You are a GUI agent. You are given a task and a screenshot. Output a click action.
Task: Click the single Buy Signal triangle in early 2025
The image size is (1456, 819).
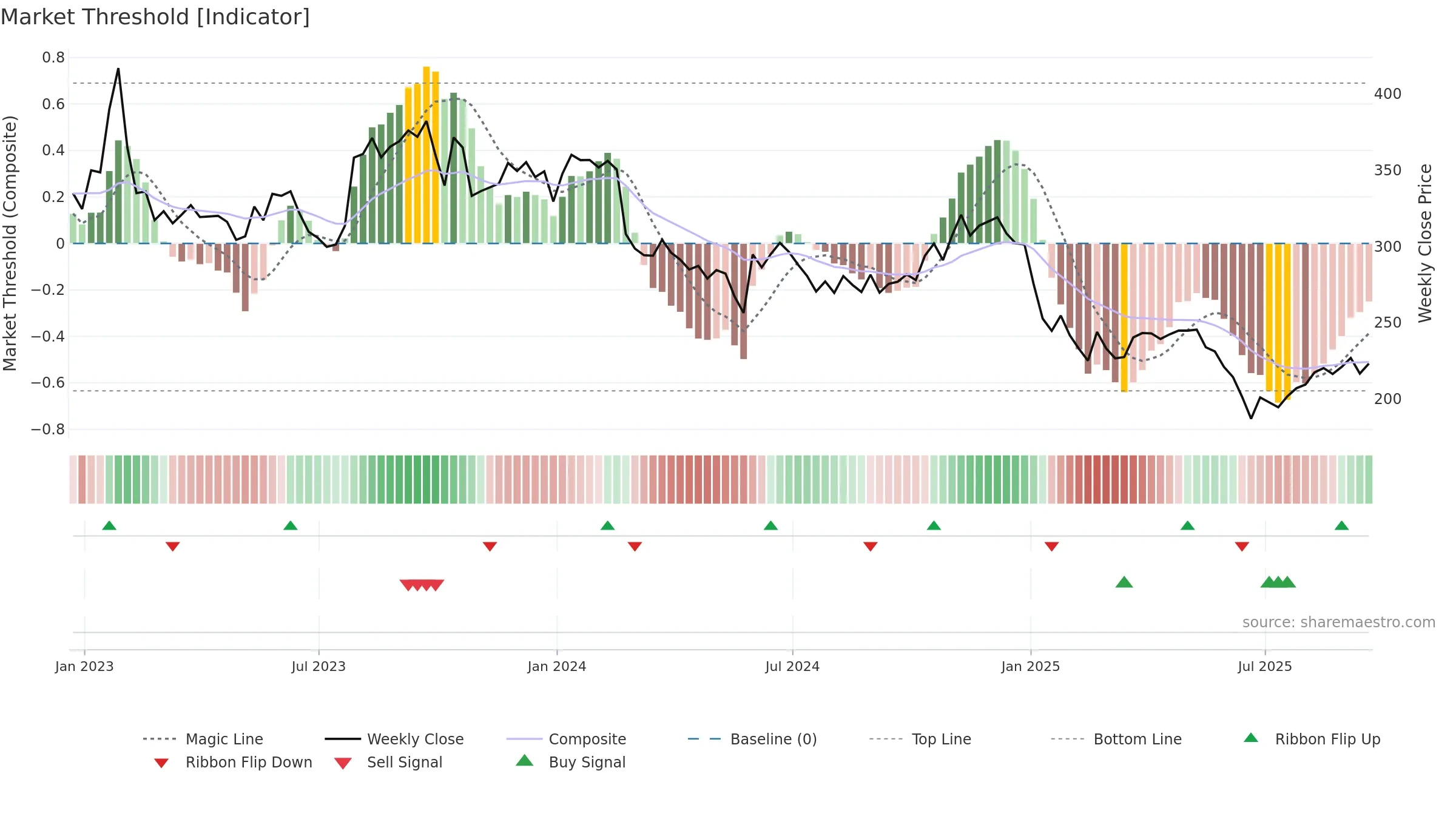point(1124,582)
